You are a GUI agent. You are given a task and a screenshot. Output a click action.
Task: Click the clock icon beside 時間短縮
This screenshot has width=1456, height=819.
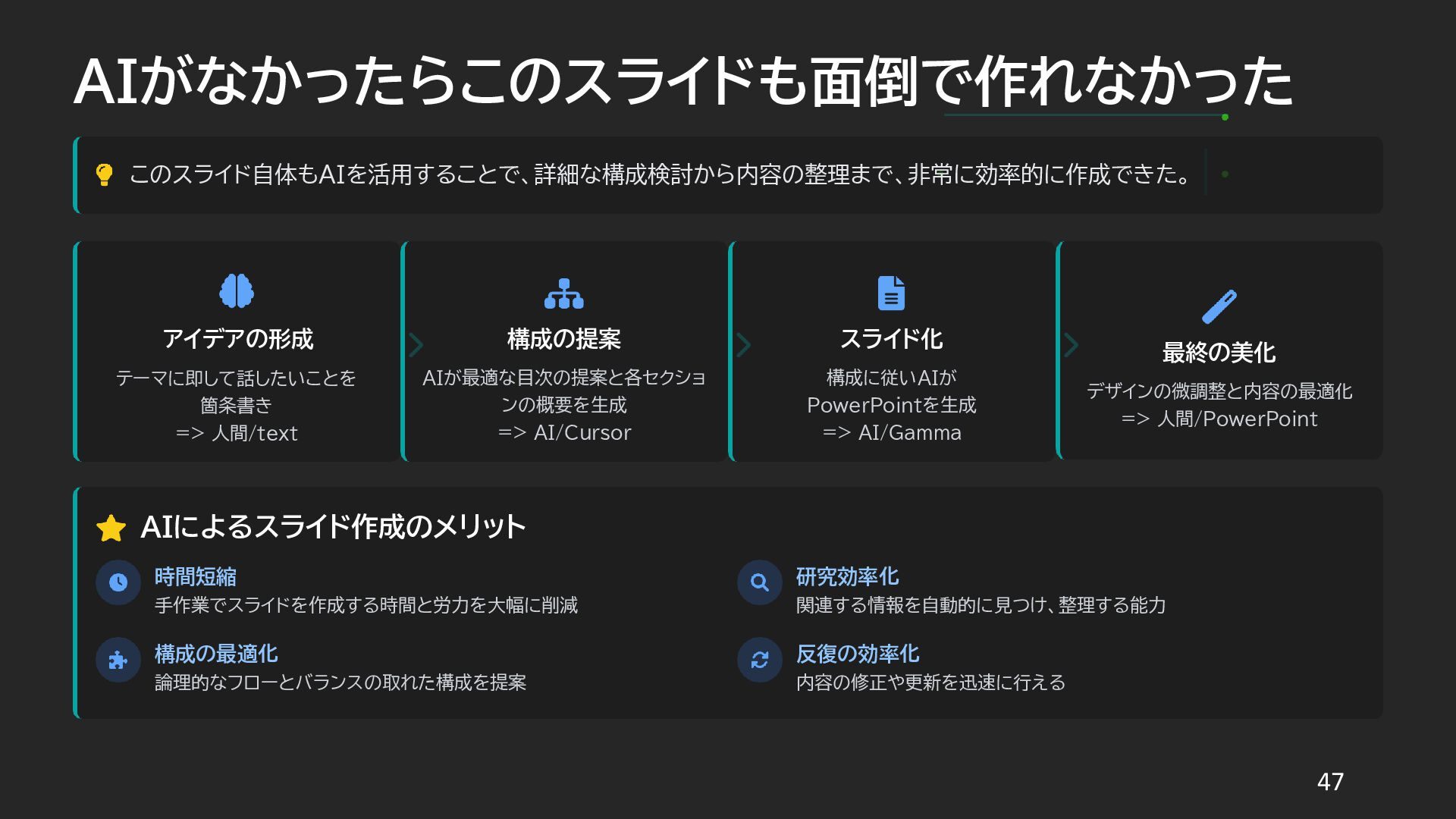[118, 582]
